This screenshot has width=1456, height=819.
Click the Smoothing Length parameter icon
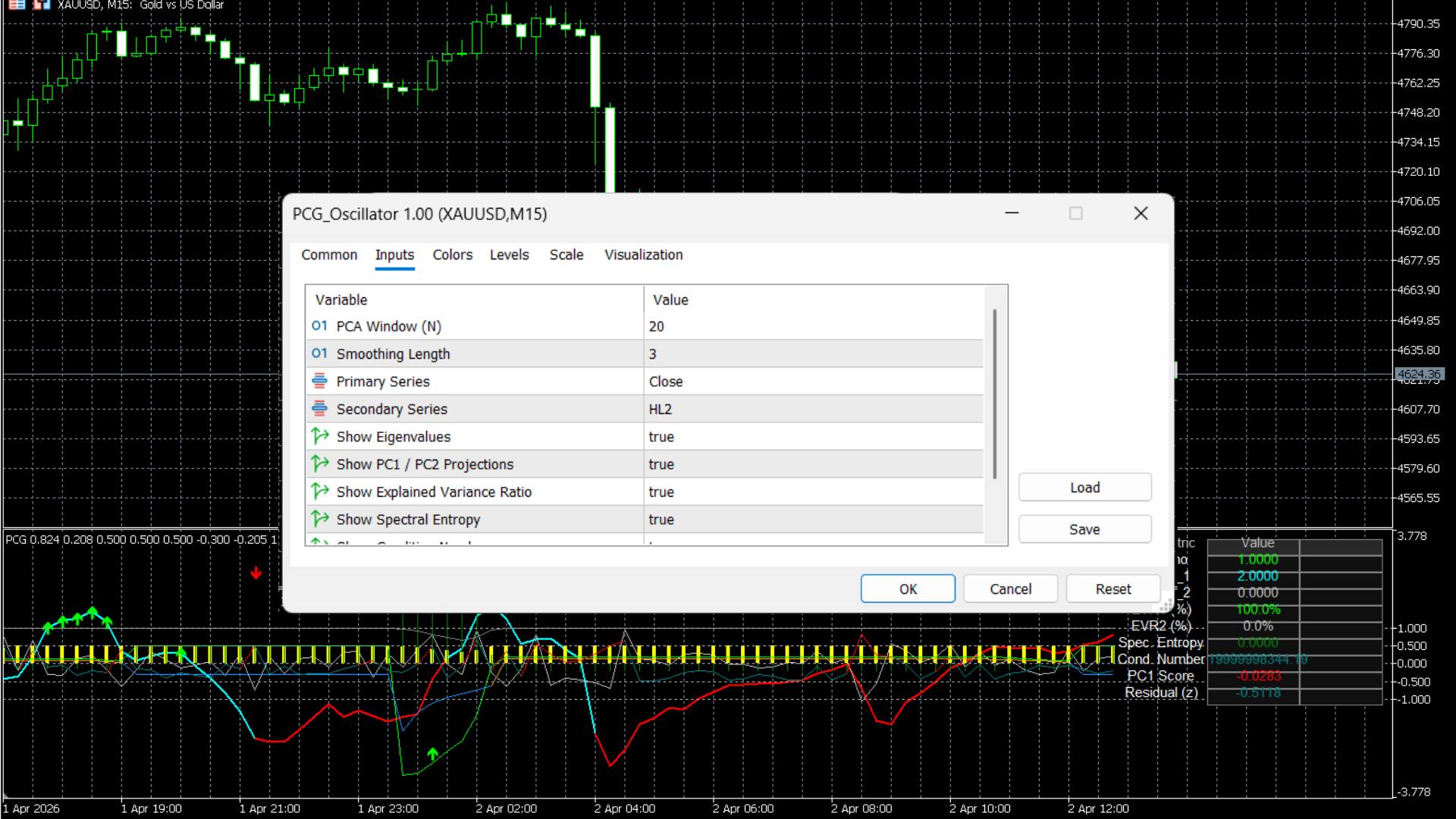319,353
